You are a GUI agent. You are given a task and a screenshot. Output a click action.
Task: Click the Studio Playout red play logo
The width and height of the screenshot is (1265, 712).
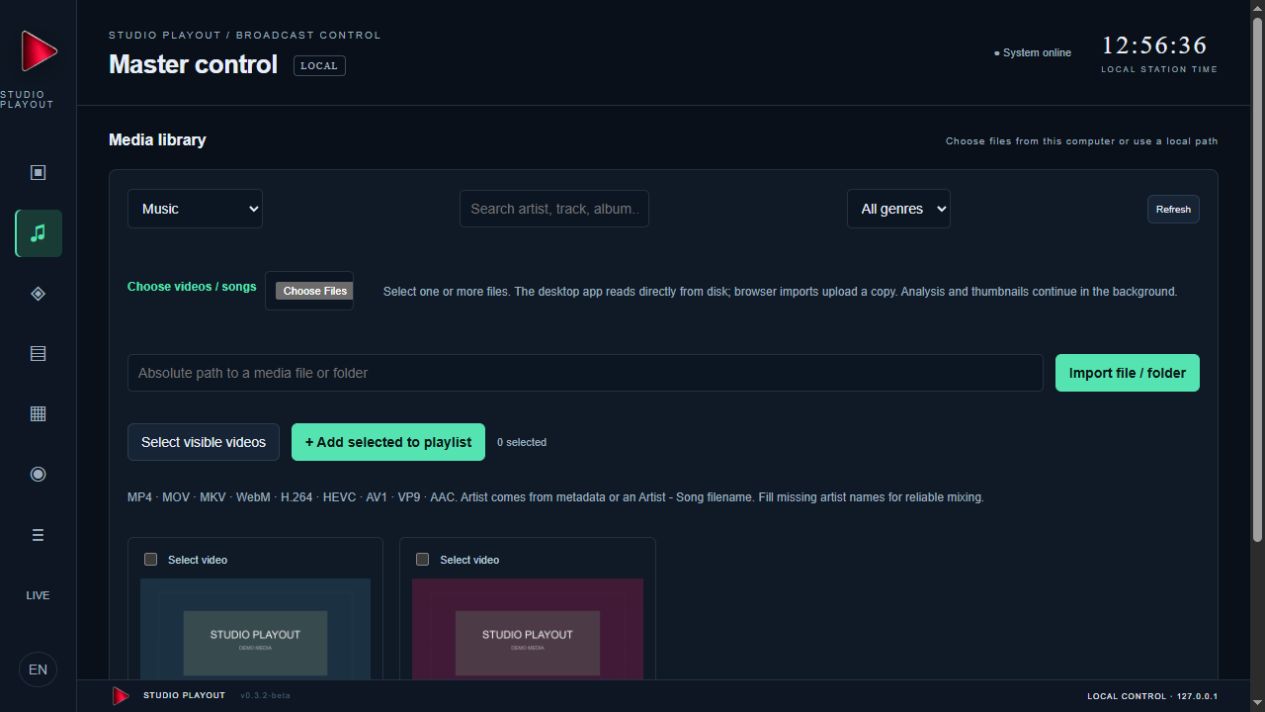coord(38,51)
